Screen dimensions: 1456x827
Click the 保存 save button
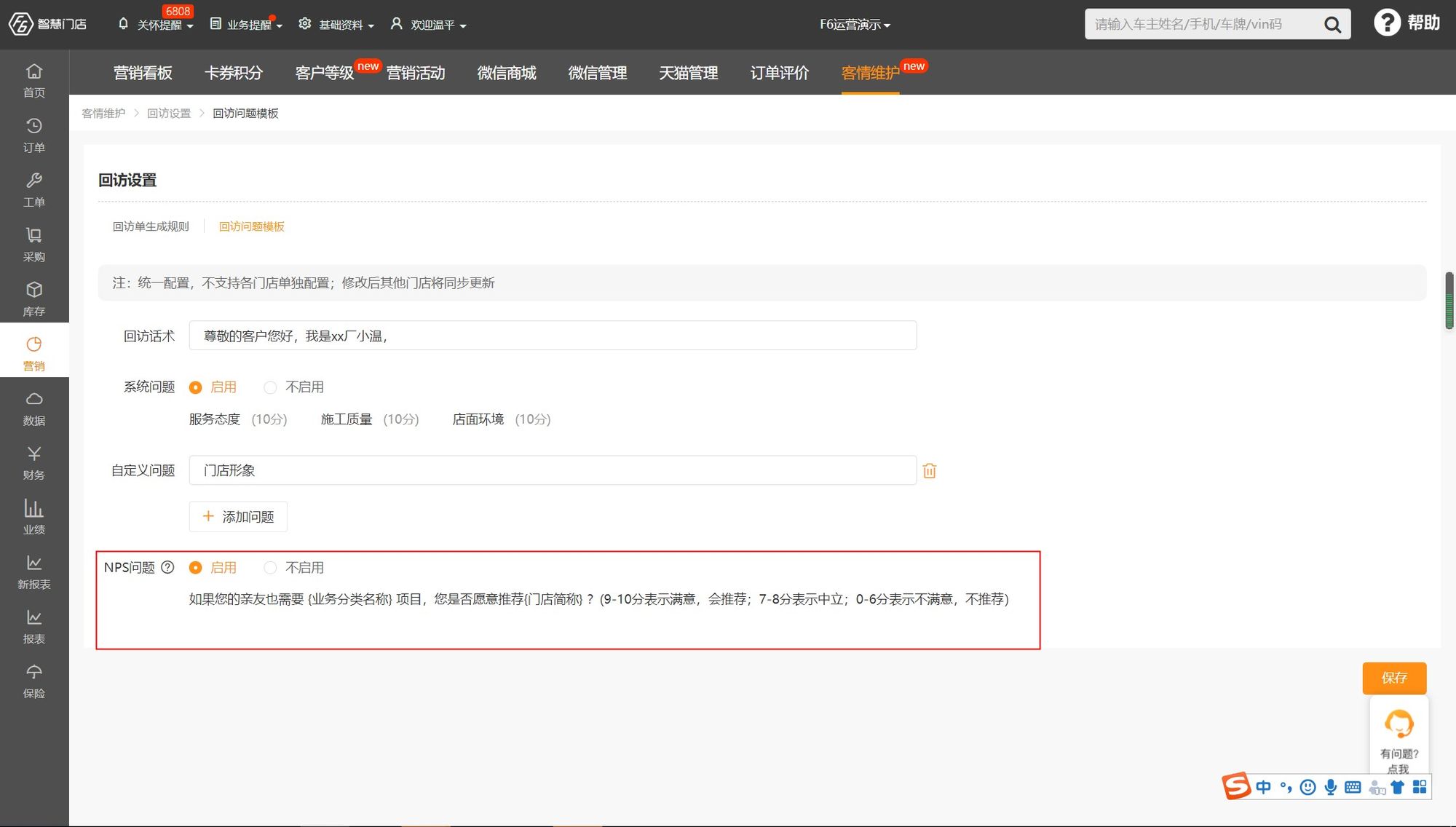coord(1394,678)
